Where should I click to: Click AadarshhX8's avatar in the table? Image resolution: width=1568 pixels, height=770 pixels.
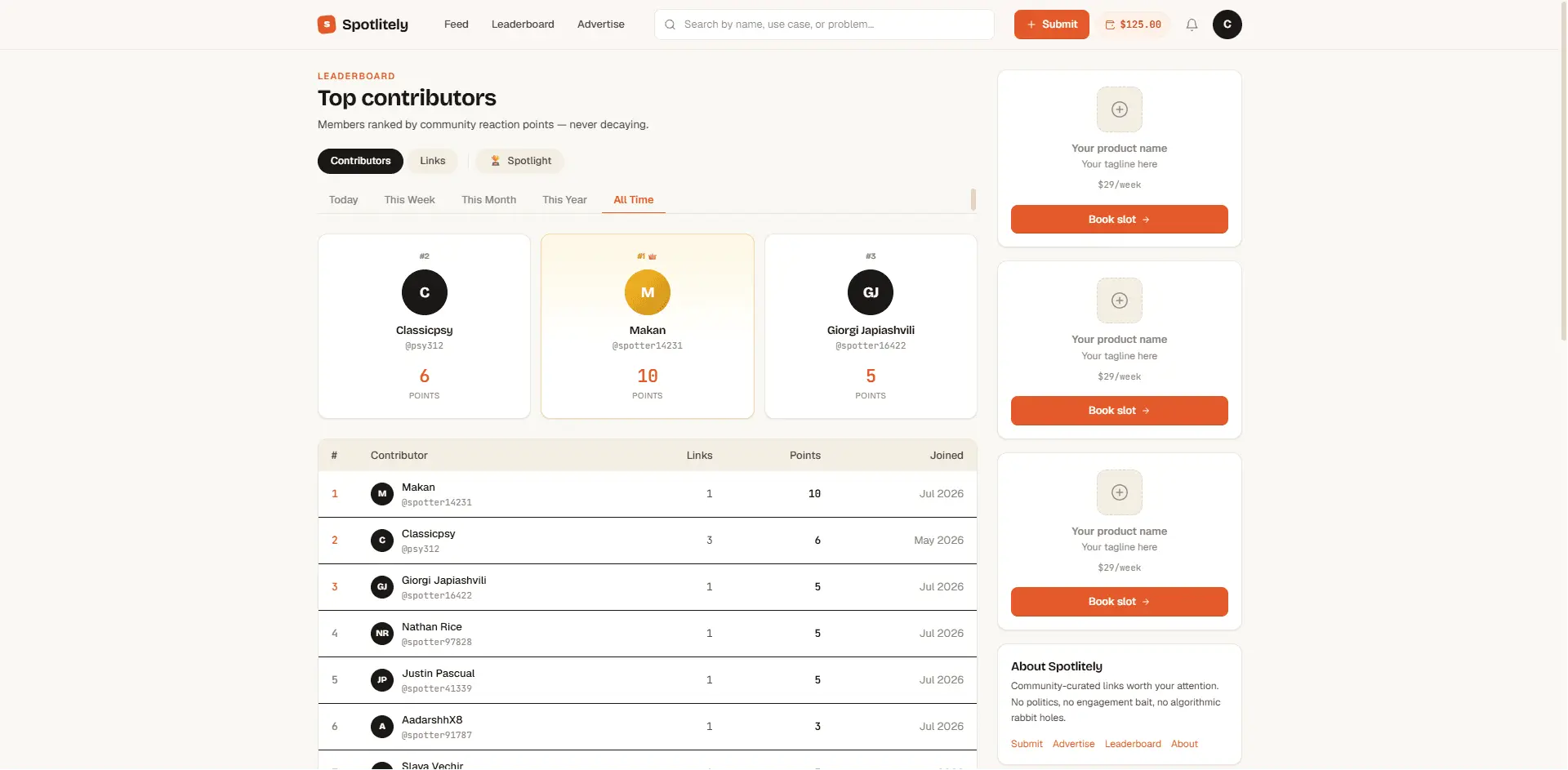coord(382,727)
